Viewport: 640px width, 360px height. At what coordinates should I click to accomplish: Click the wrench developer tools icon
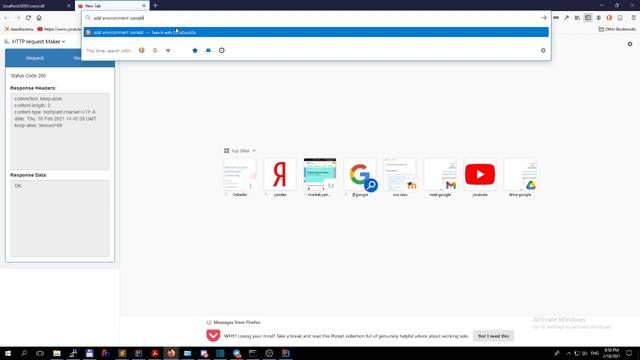(567, 18)
